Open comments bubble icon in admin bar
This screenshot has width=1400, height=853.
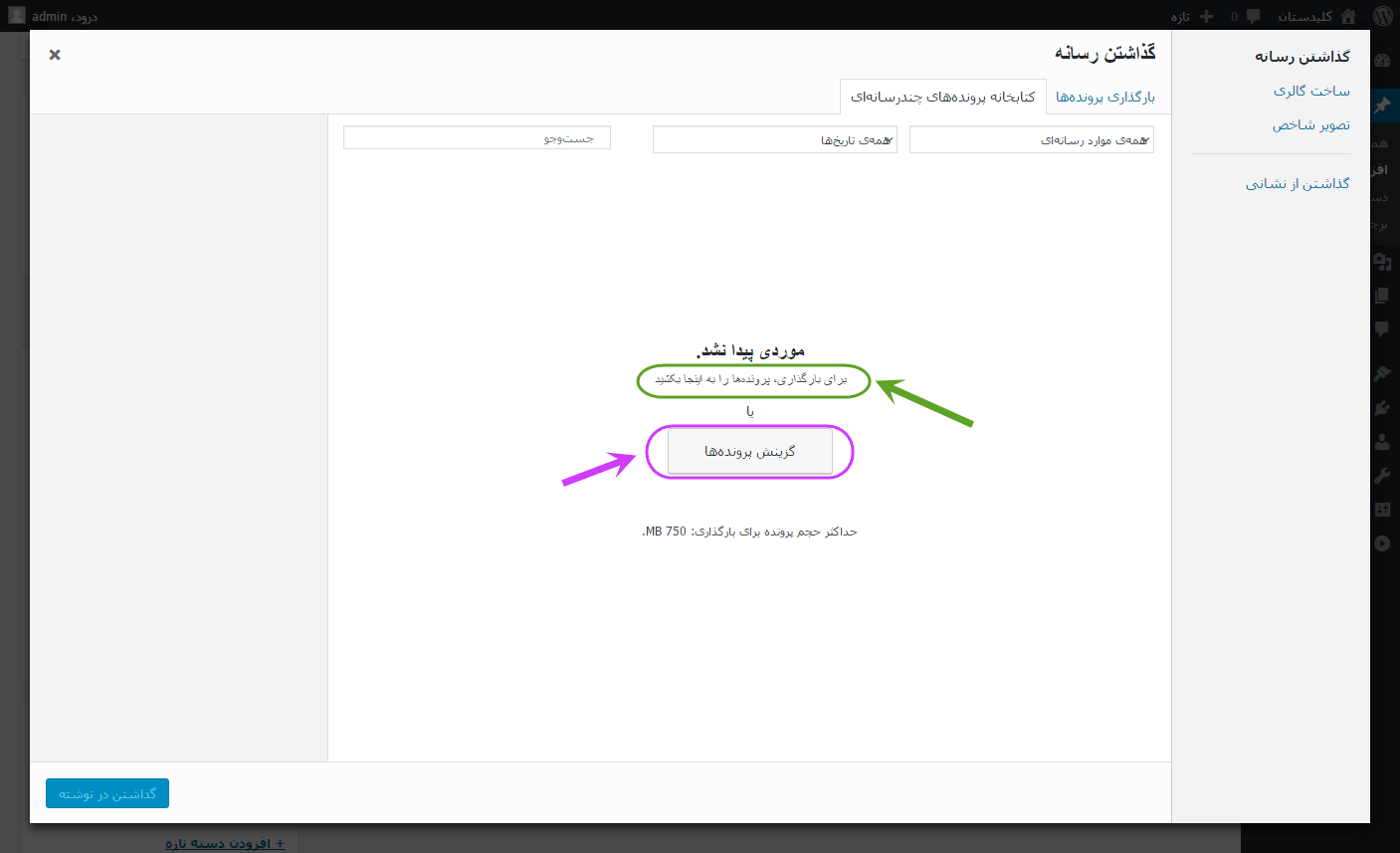[1253, 16]
